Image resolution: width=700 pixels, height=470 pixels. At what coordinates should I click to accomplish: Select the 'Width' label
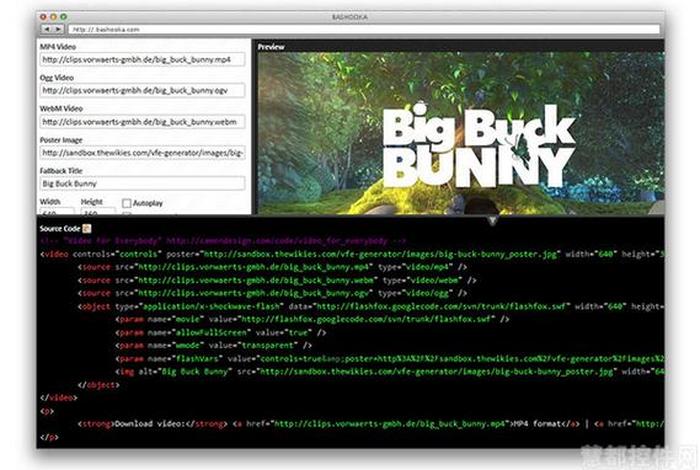50,202
